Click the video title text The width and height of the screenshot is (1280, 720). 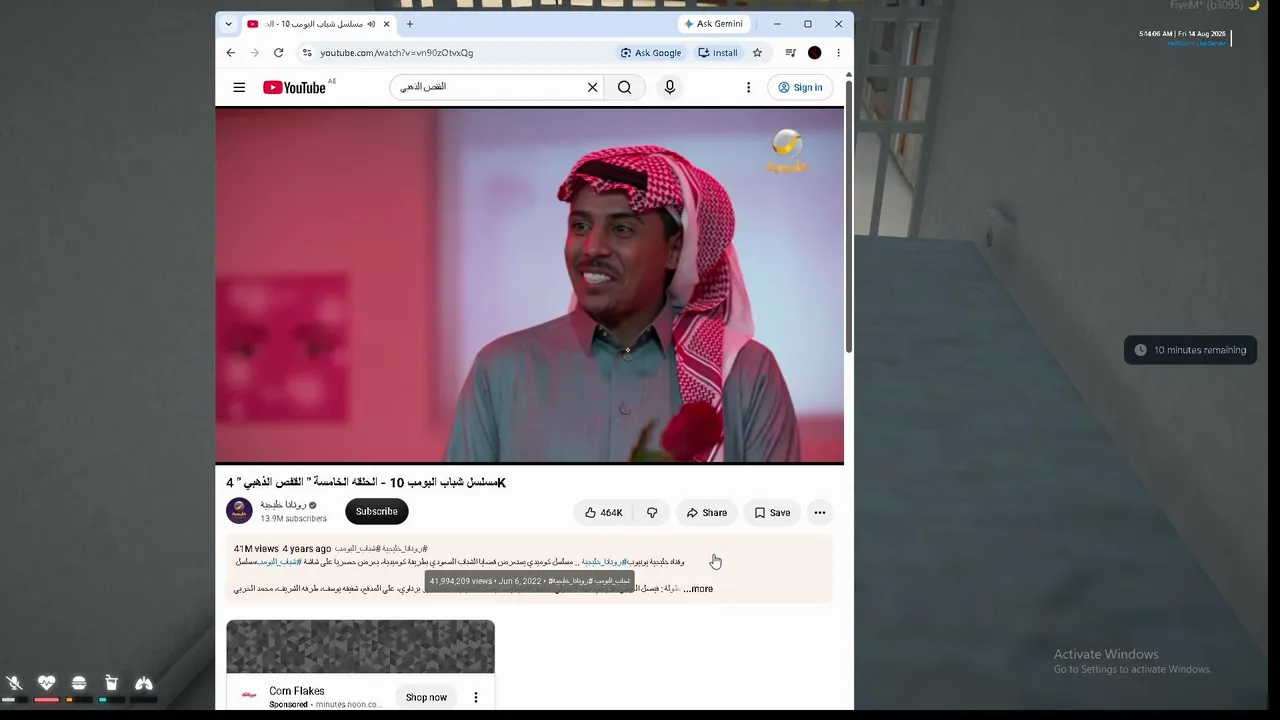coord(366,483)
